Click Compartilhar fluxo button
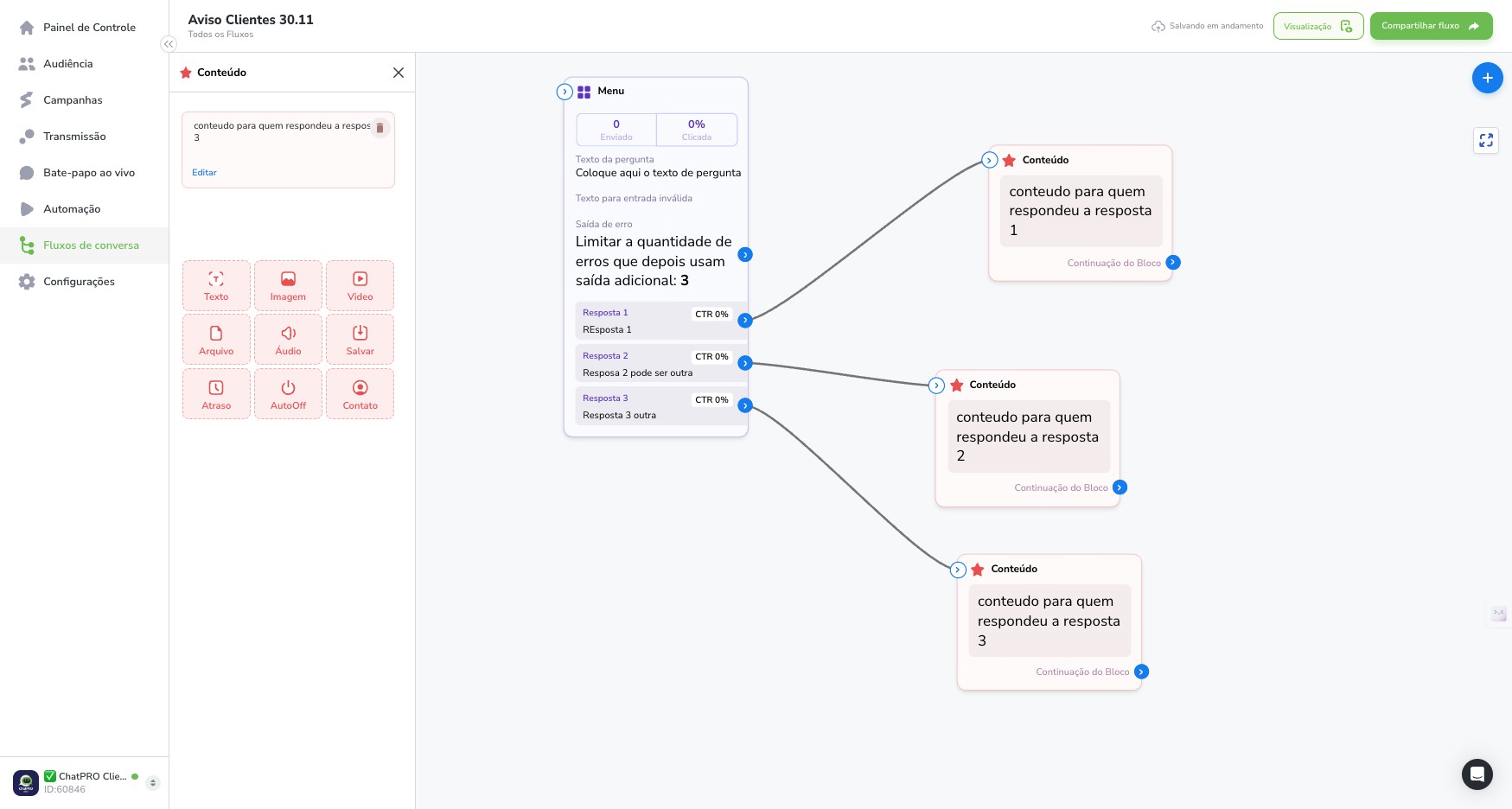 [x=1431, y=26]
